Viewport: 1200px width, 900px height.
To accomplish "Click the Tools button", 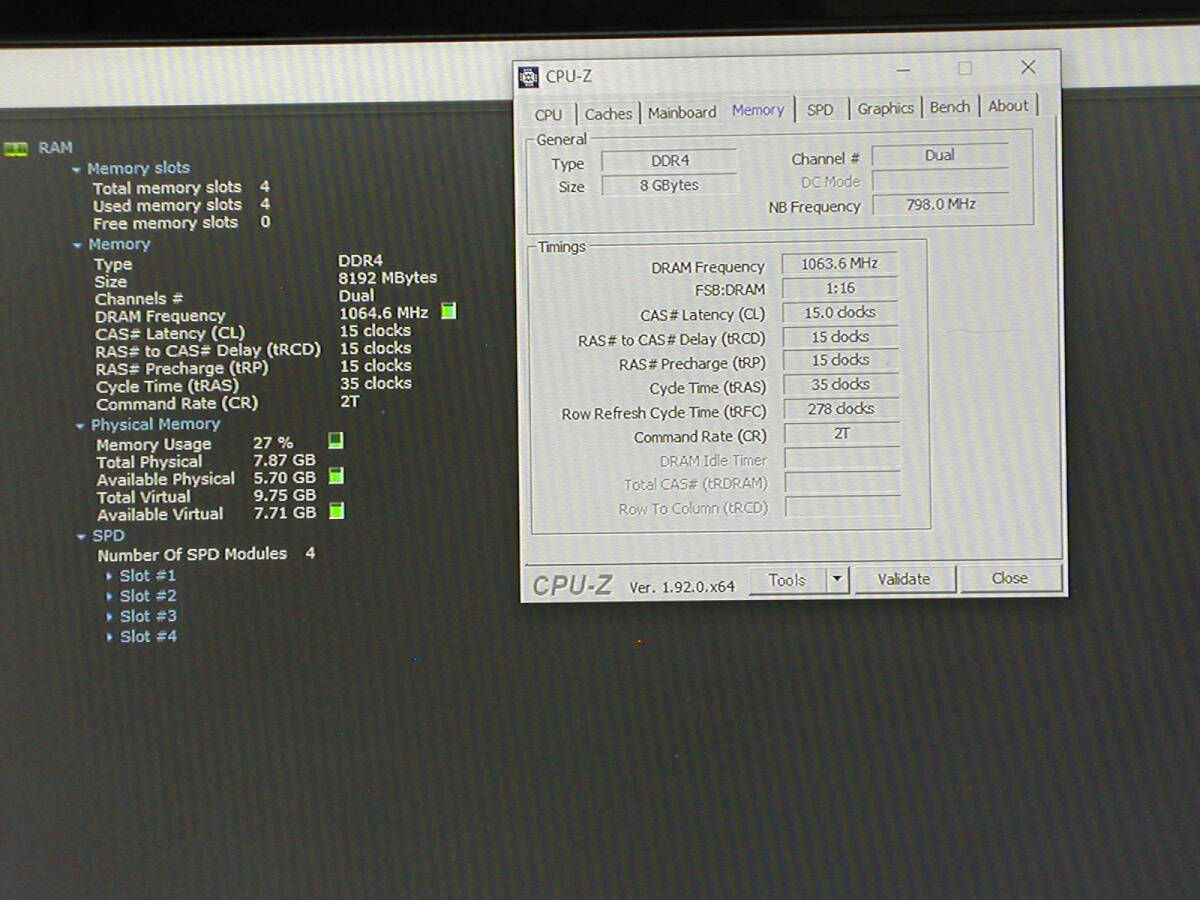I will [x=787, y=580].
